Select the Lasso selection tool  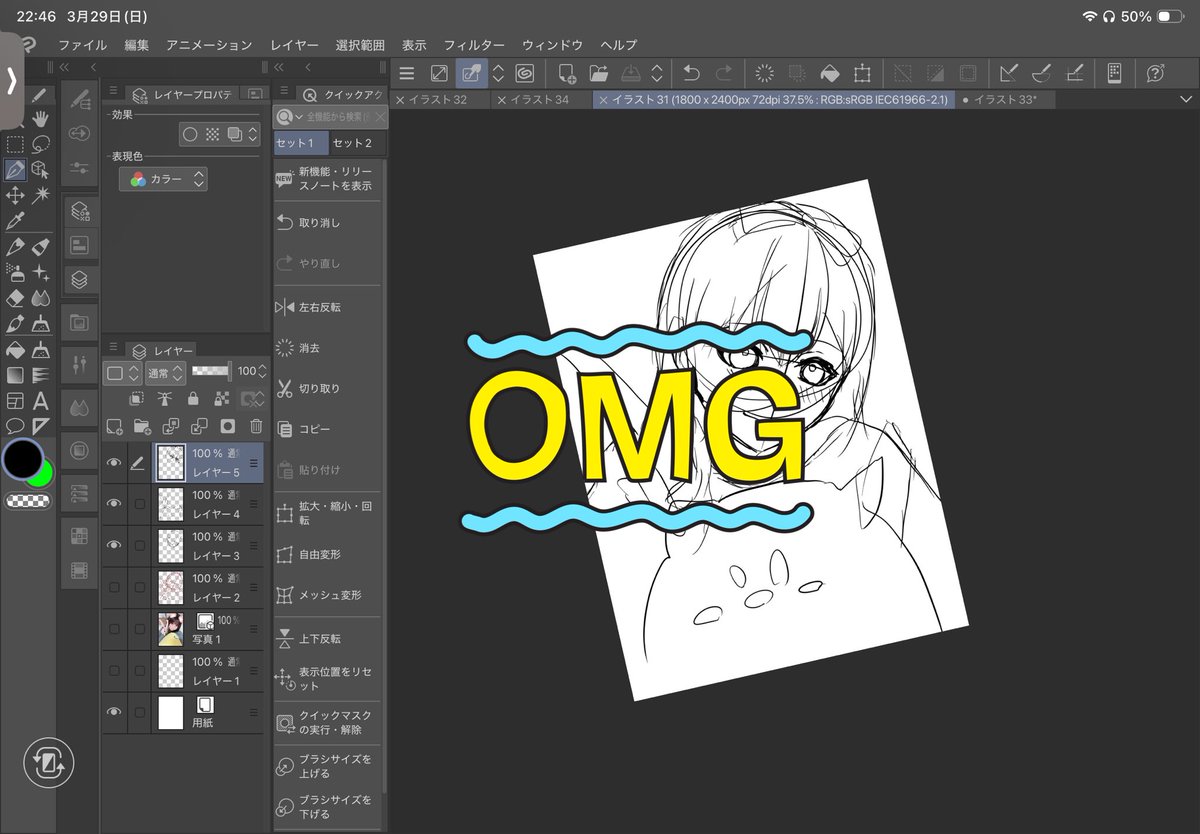click(41, 143)
